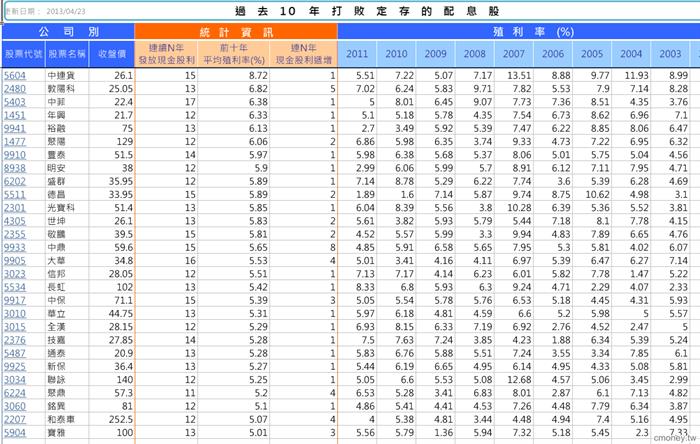Select the 連N年現金股利遞增 column header
The width and height of the screenshot is (700, 444).
pyautogui.click(x=304, y=54)
